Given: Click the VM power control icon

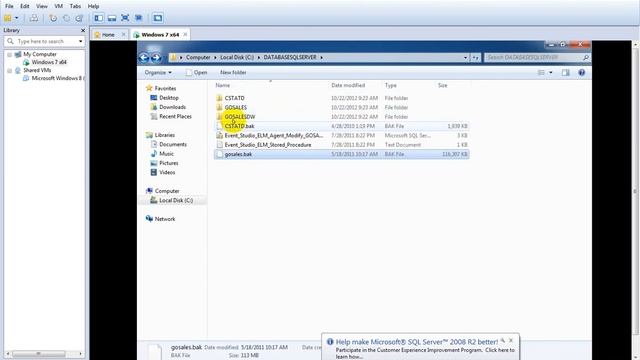Looking at the screenshot, I should click(x=8, y=18).
